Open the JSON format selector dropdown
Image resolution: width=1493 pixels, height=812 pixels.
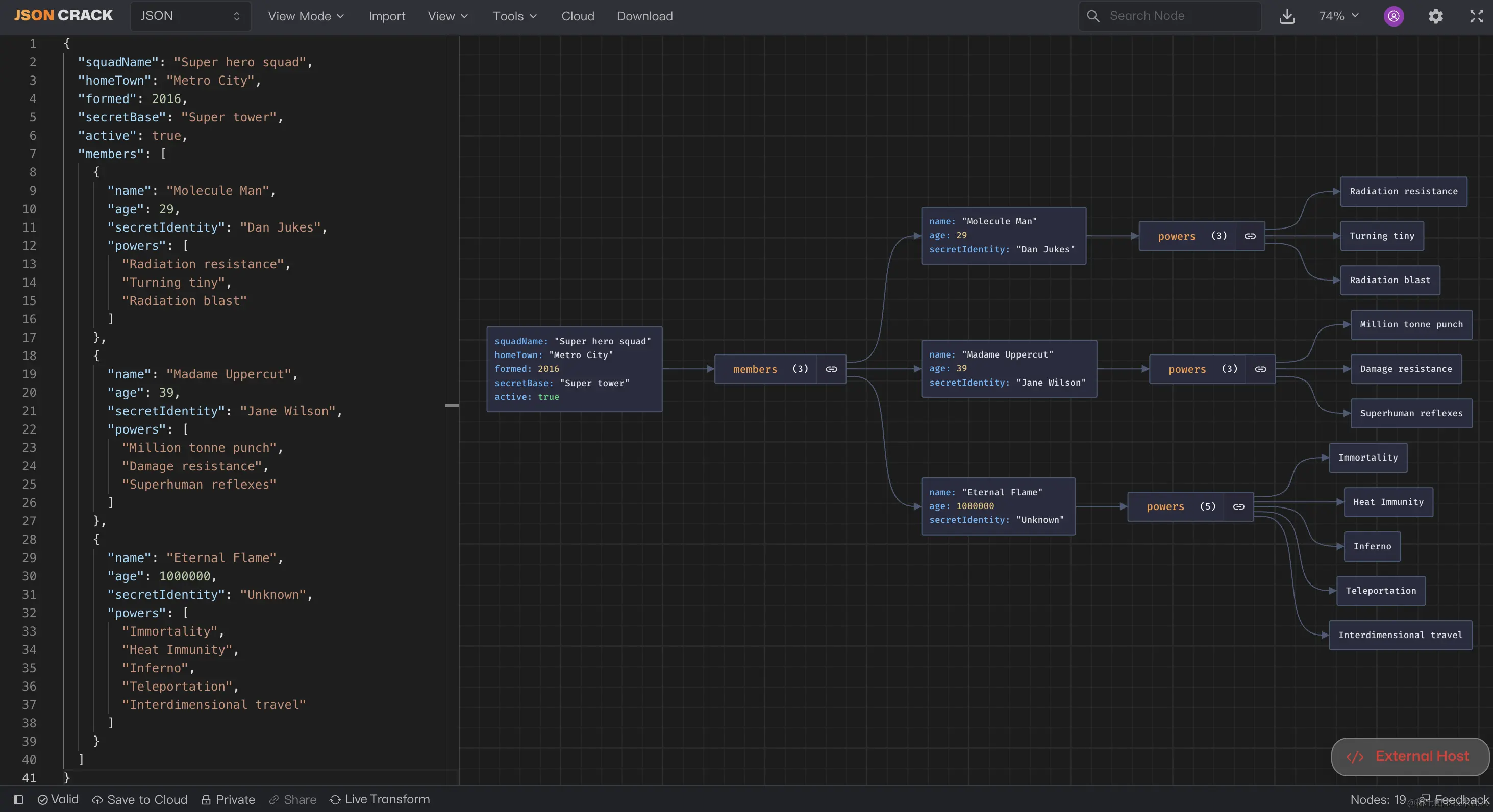[190, 16]
